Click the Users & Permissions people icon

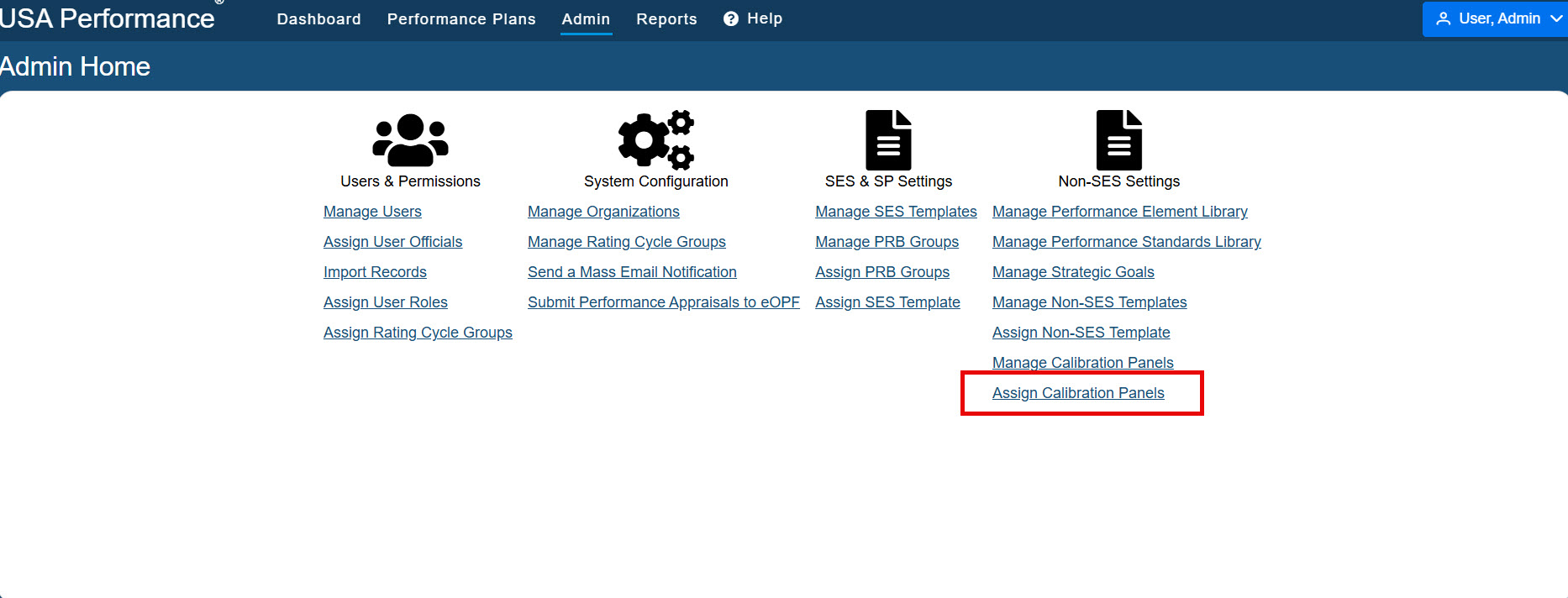tap(410, 140)
